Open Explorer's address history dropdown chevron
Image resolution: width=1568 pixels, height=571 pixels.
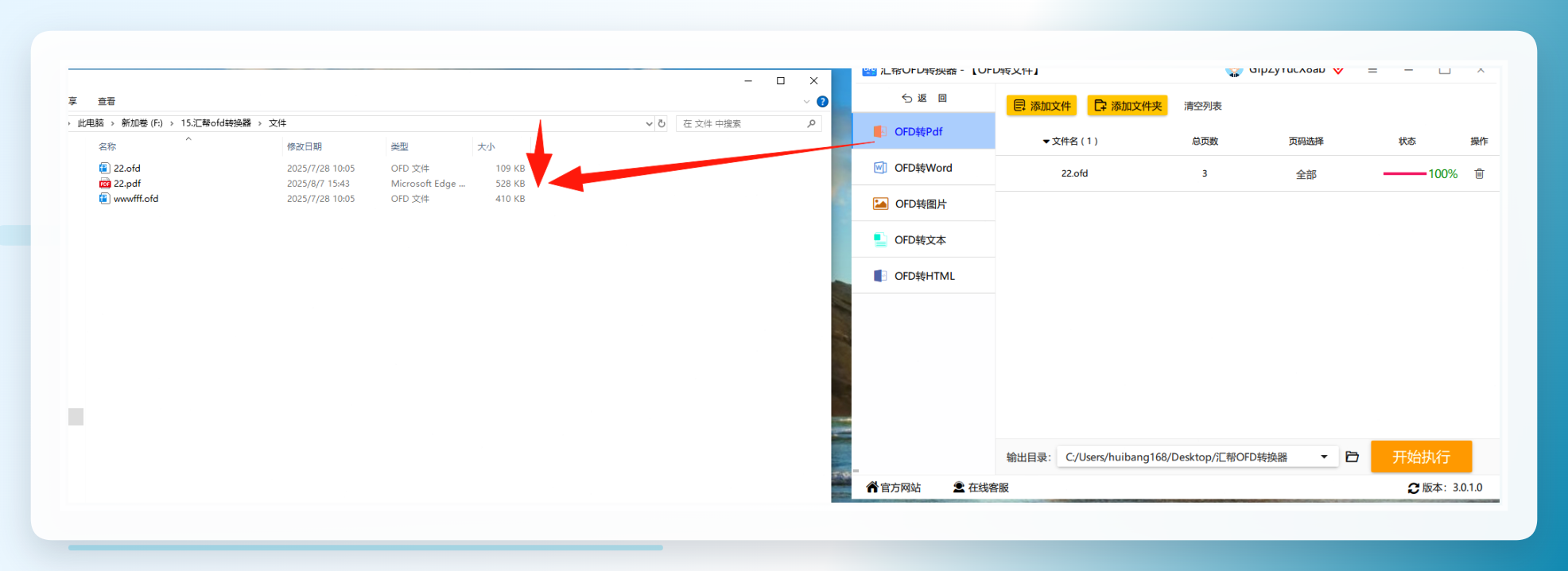coord(649,123)
